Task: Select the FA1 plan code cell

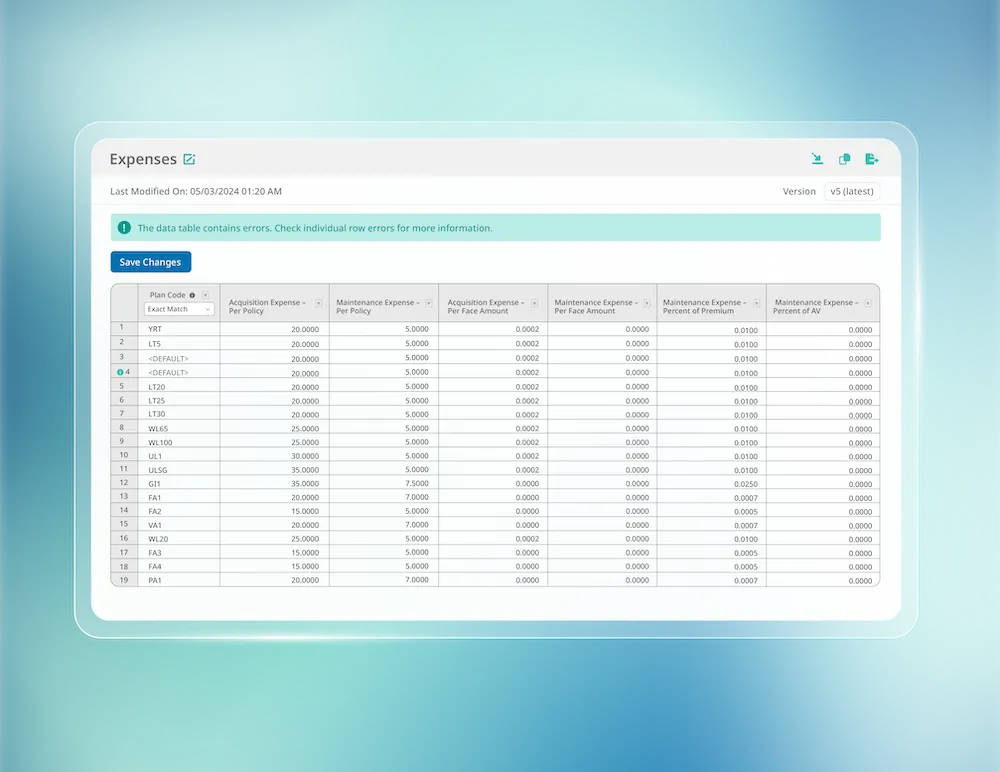Action: click(179, 498)
